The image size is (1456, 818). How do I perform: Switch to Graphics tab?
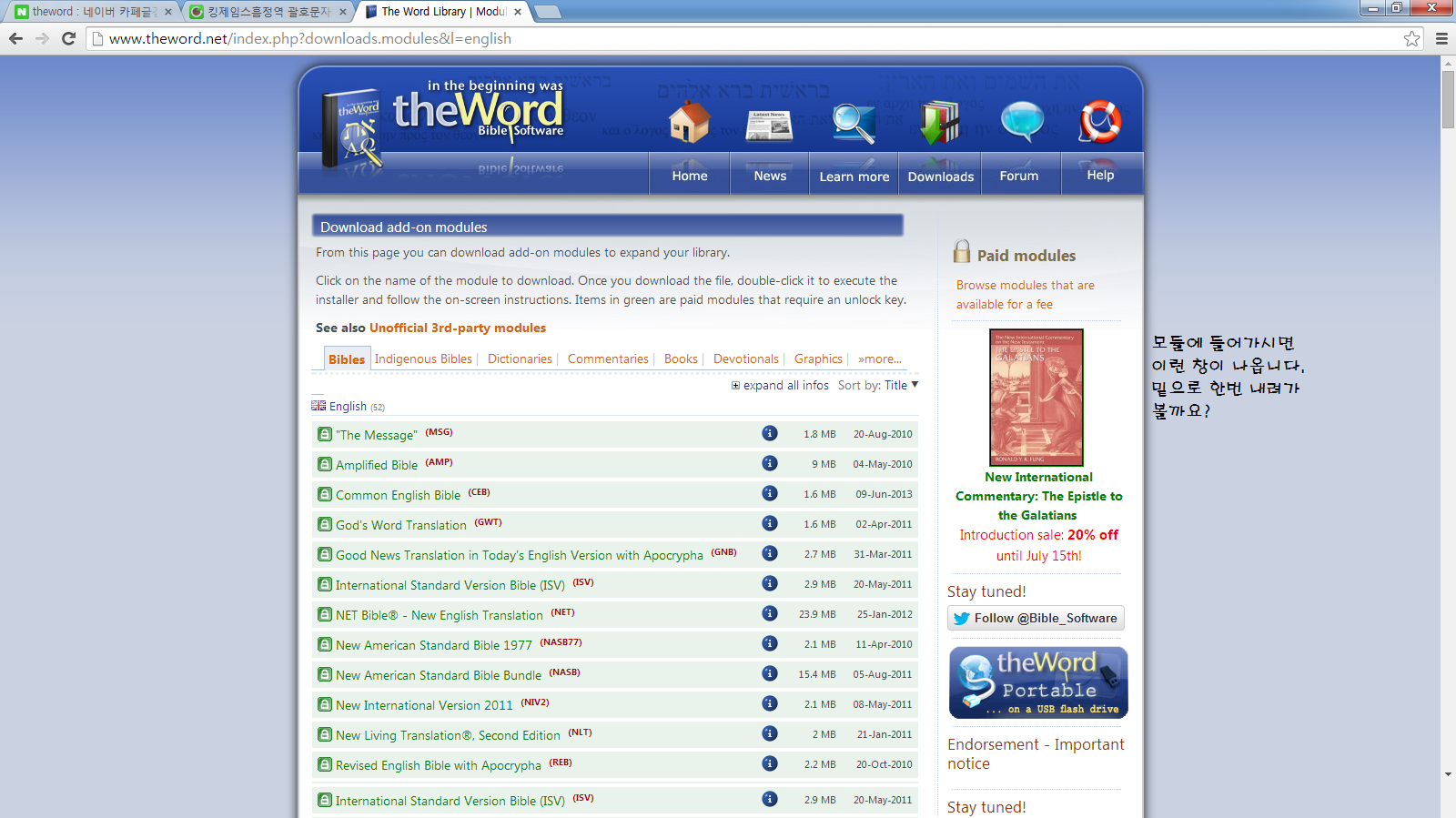tap(818, 359)
